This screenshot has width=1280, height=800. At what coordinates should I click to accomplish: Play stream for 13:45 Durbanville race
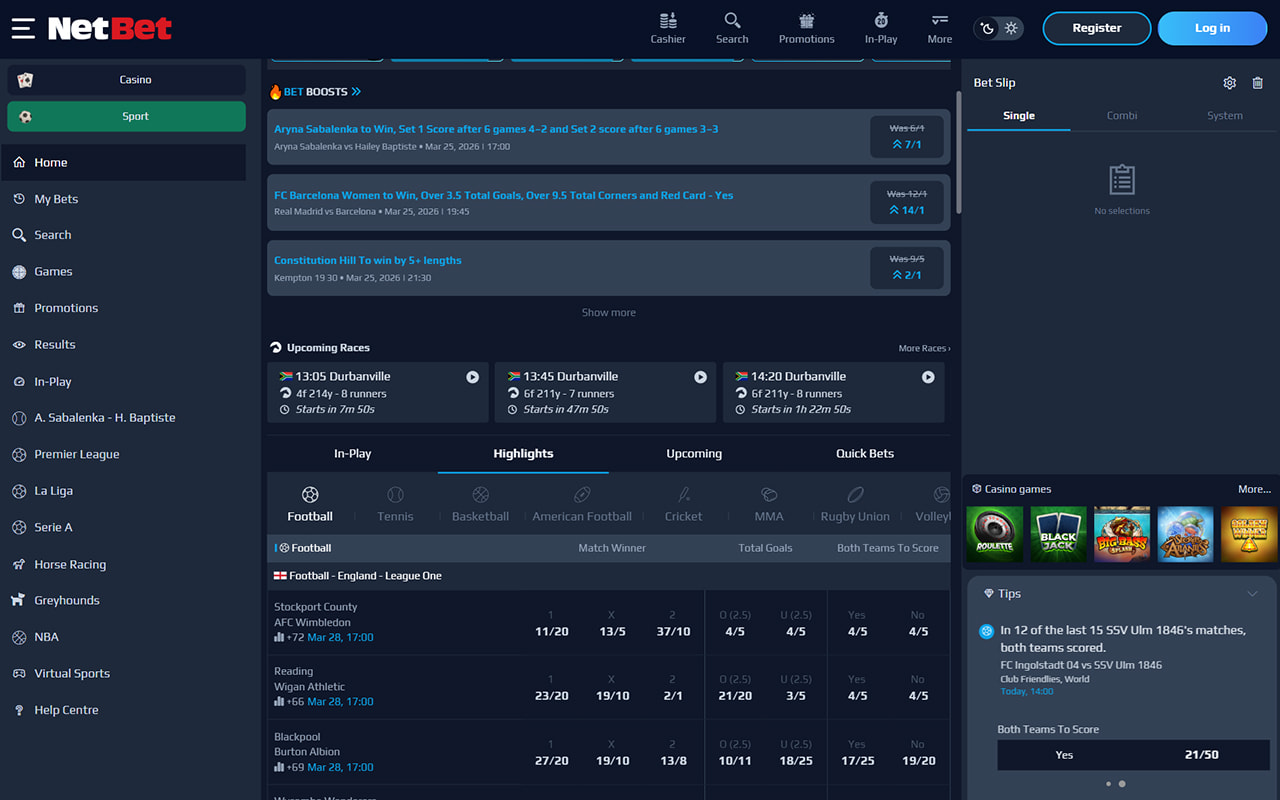point(700,377)
